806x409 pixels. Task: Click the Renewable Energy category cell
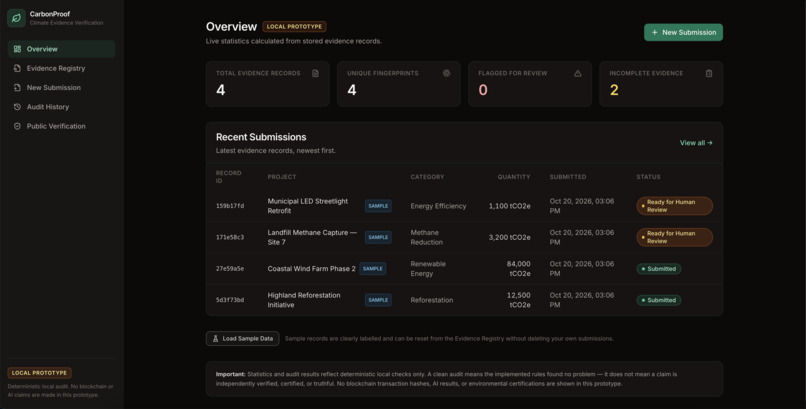[x=428, y=269]
